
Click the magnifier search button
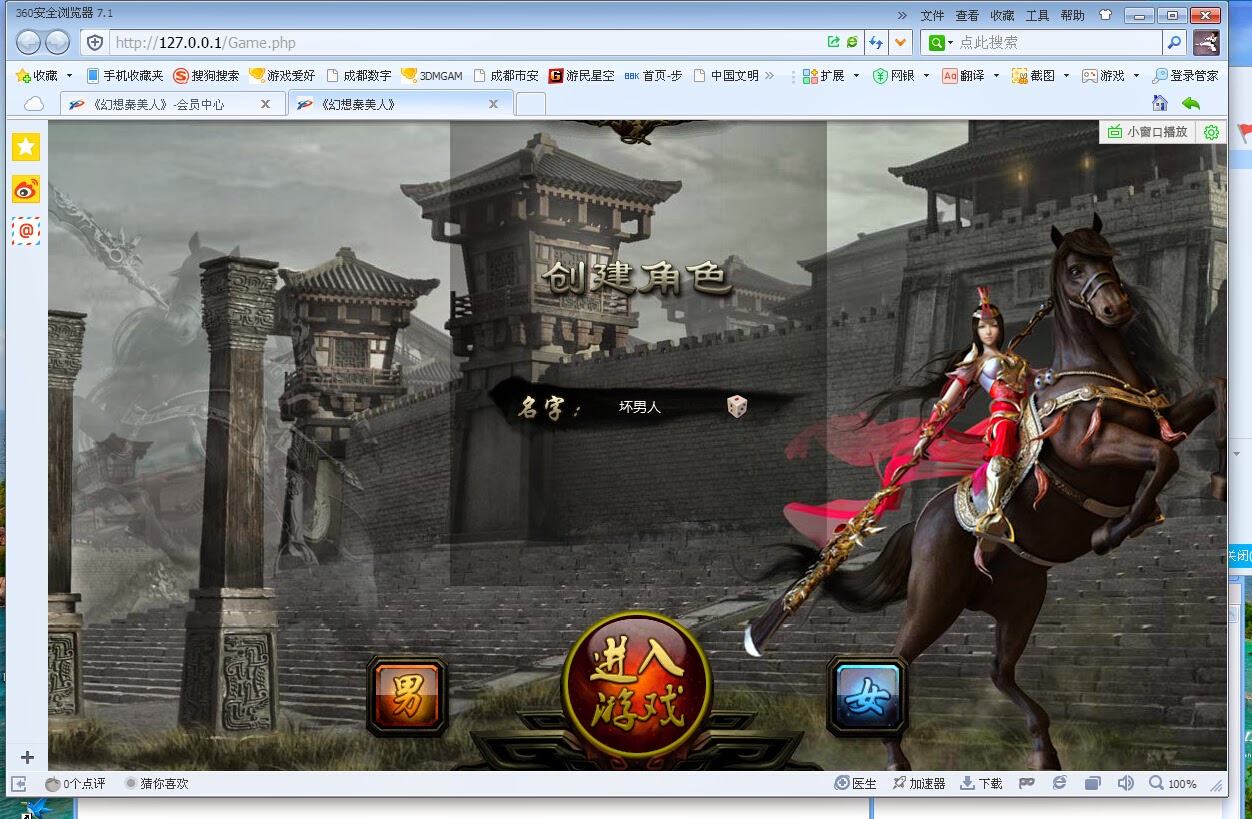1174,42
